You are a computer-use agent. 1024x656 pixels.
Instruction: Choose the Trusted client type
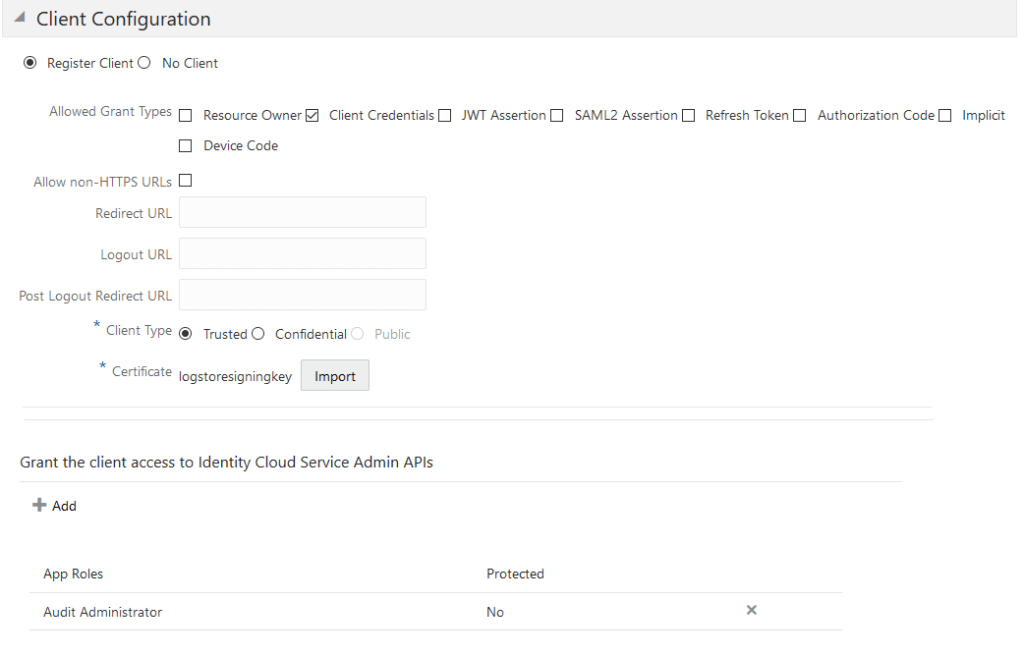coord(185,334)
